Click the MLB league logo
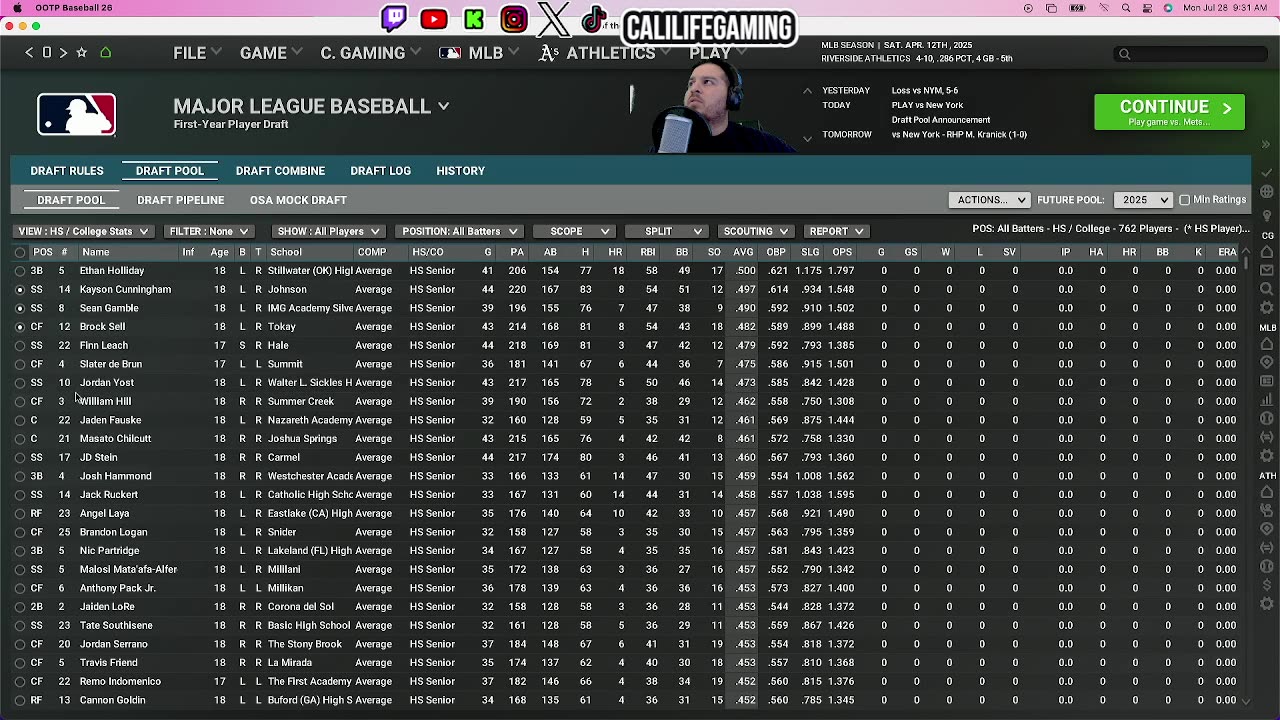 coord(76,114)
